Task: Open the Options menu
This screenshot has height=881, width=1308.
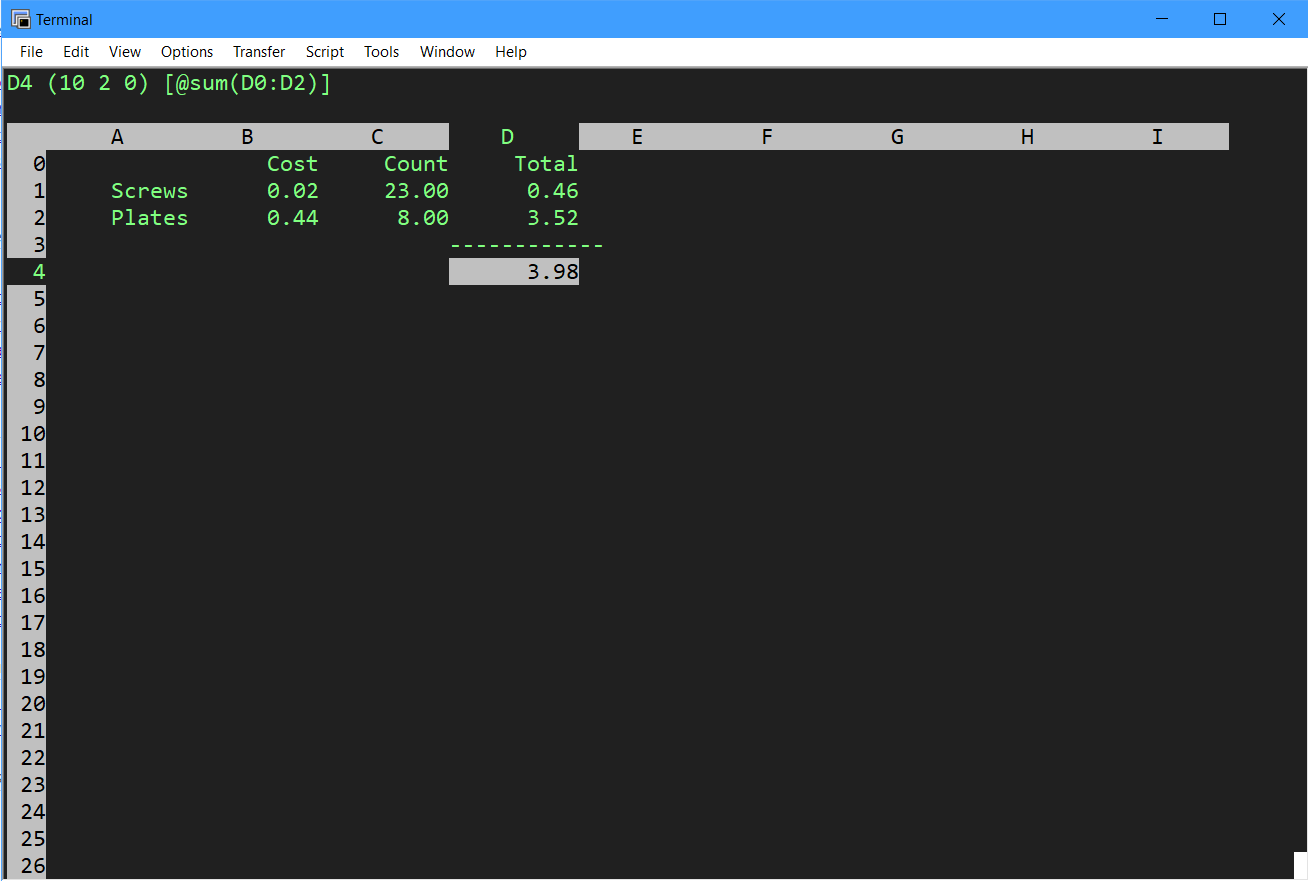Action: (187, 52)
